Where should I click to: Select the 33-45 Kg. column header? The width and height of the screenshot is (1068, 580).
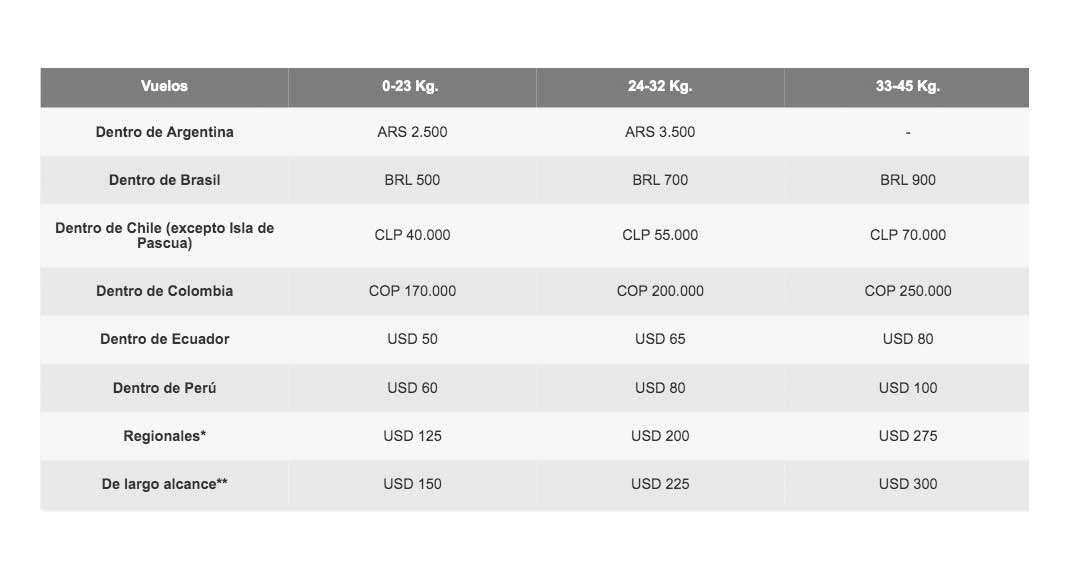[907, 86]
